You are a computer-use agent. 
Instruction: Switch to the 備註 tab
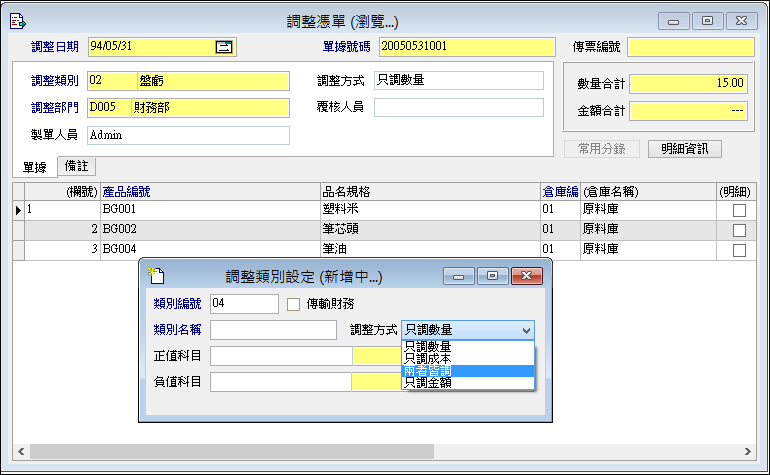coord(75,167)
